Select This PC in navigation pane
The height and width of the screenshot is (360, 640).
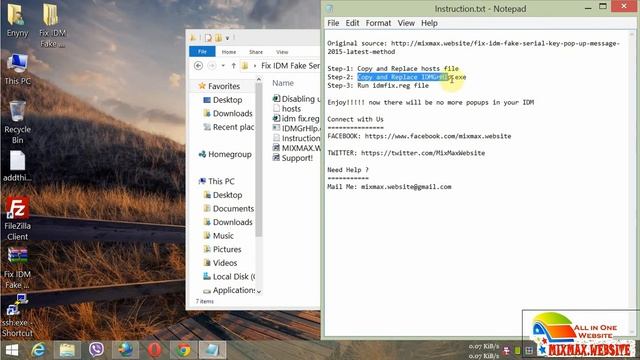216,181
